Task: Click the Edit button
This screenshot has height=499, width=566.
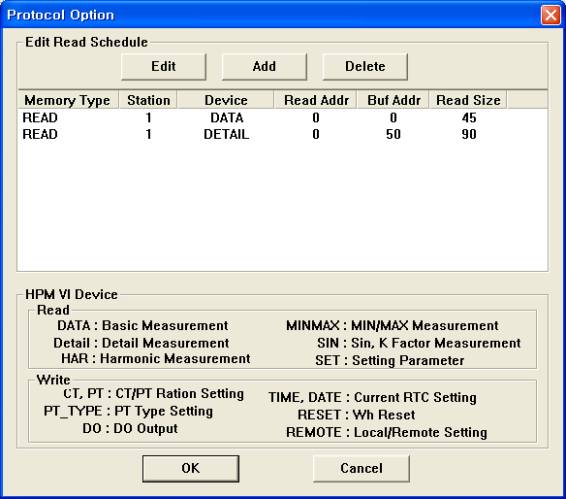Action: [x=164, y=67]
